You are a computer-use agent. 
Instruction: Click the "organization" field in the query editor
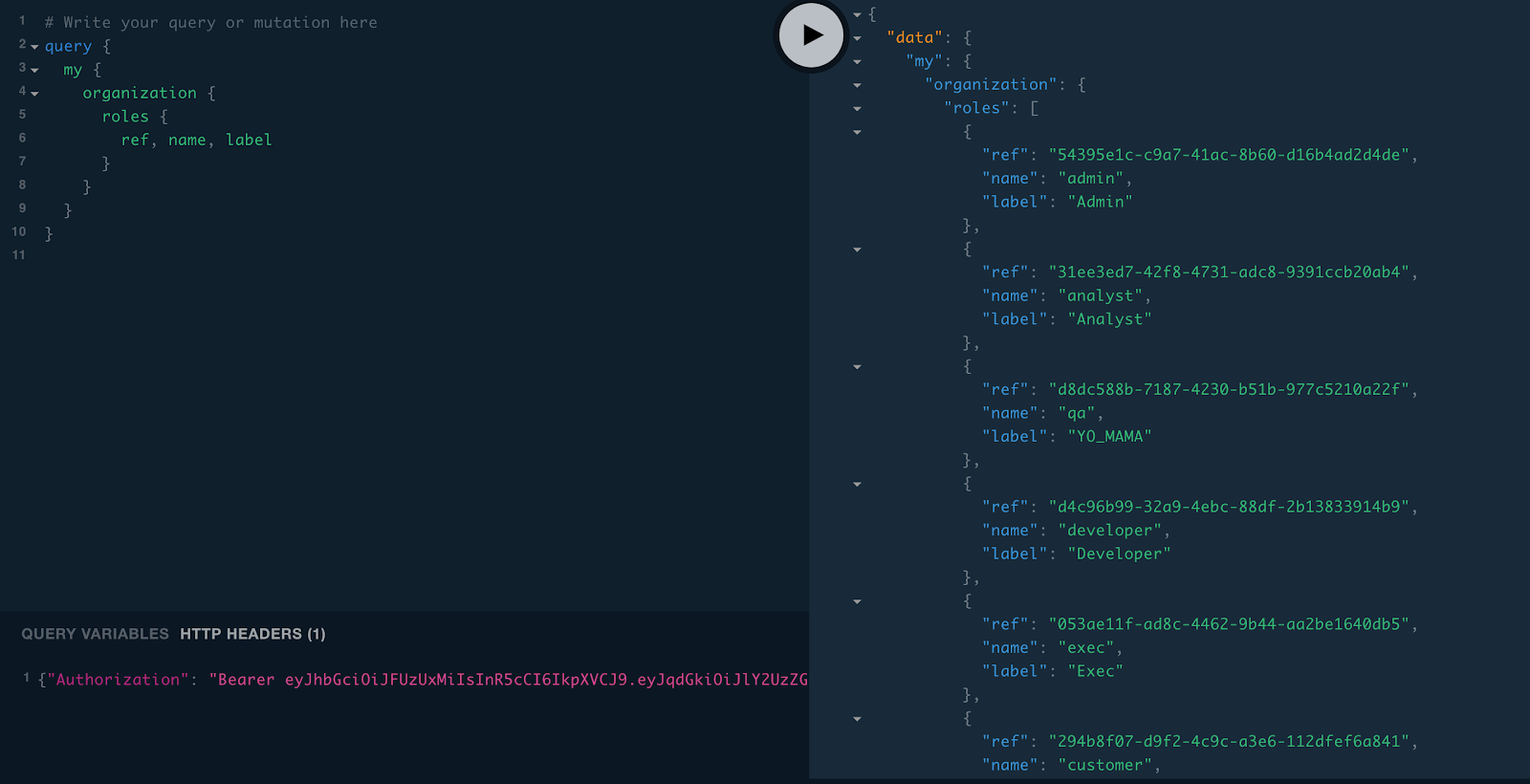[140, 93]
